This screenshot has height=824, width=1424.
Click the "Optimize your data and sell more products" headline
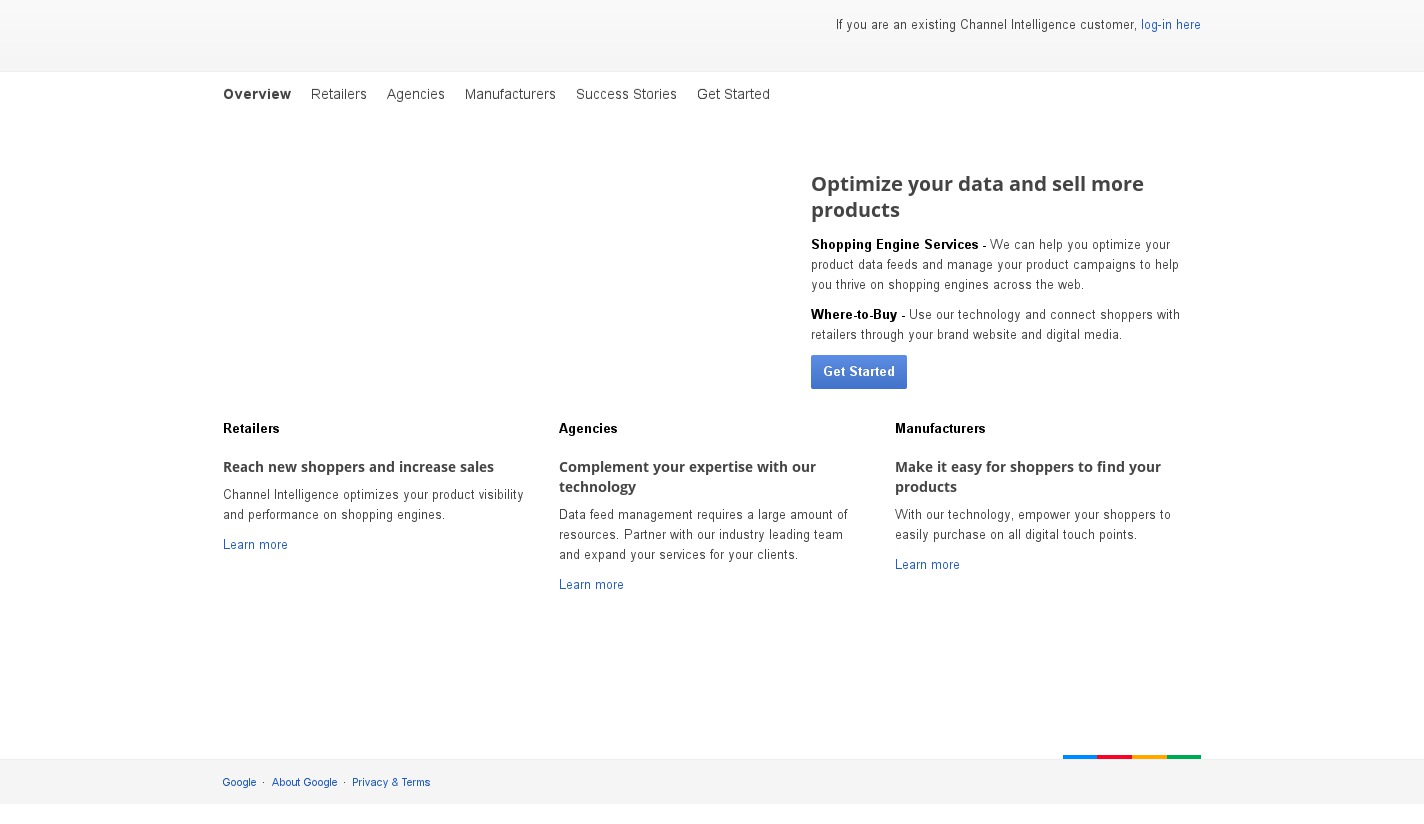976,197
